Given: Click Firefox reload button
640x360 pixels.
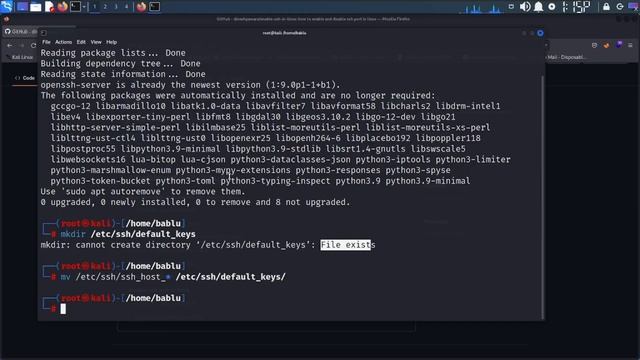Looking at the screenshot, I should pos(33,45).
